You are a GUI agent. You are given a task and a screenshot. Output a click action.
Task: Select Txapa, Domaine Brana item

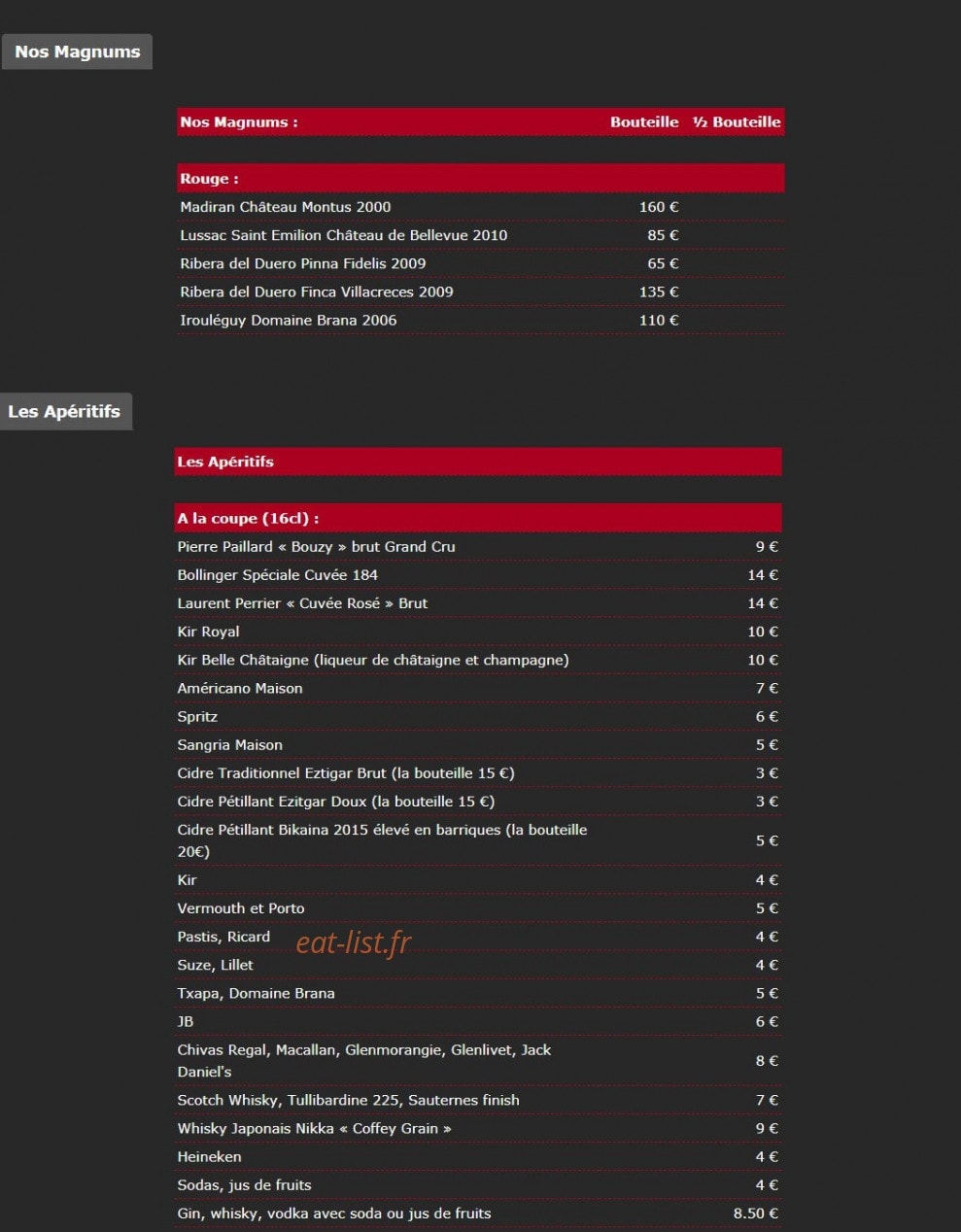tap(256, 993)
